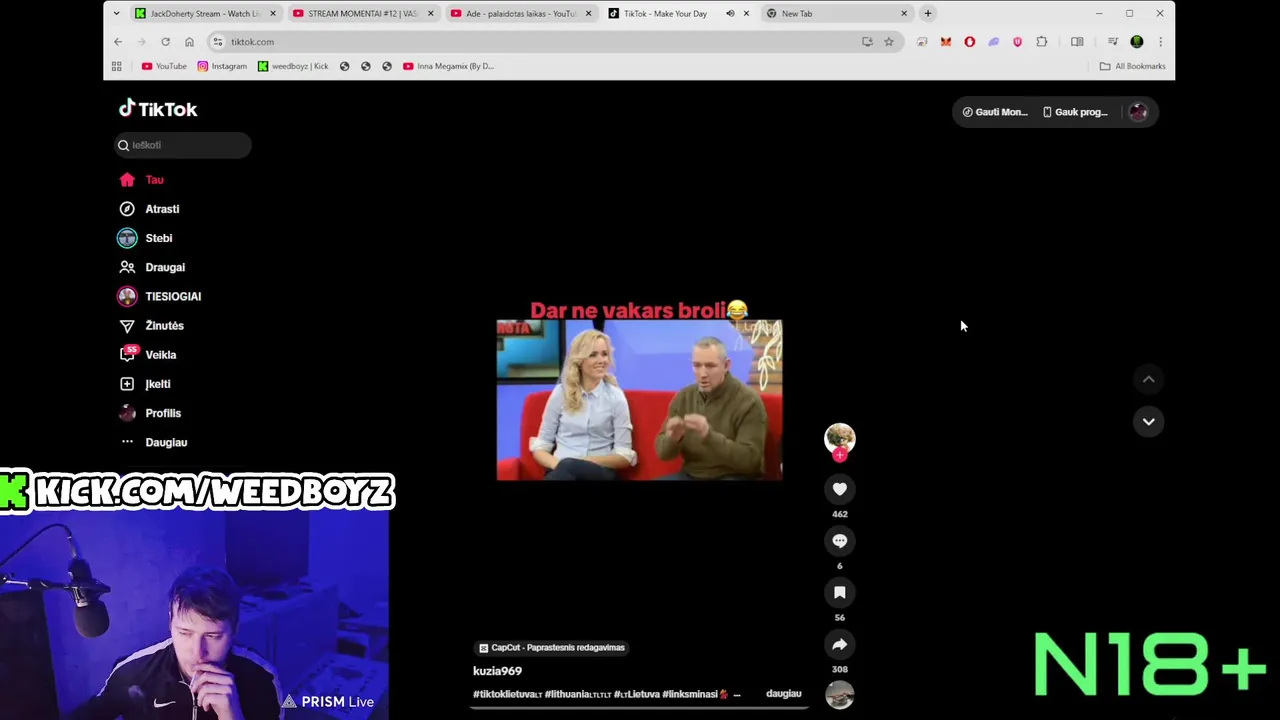Focus the Ieškoti search field
The height and width of the screenshot is (720, 1280).
[183, 145]
